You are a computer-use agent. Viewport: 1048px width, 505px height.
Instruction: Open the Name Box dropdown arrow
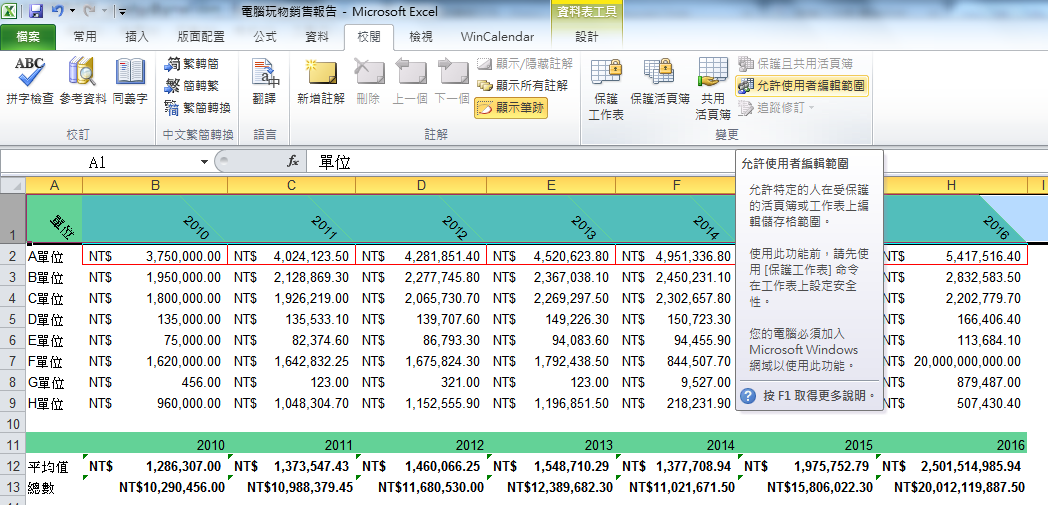pos(205,162)
